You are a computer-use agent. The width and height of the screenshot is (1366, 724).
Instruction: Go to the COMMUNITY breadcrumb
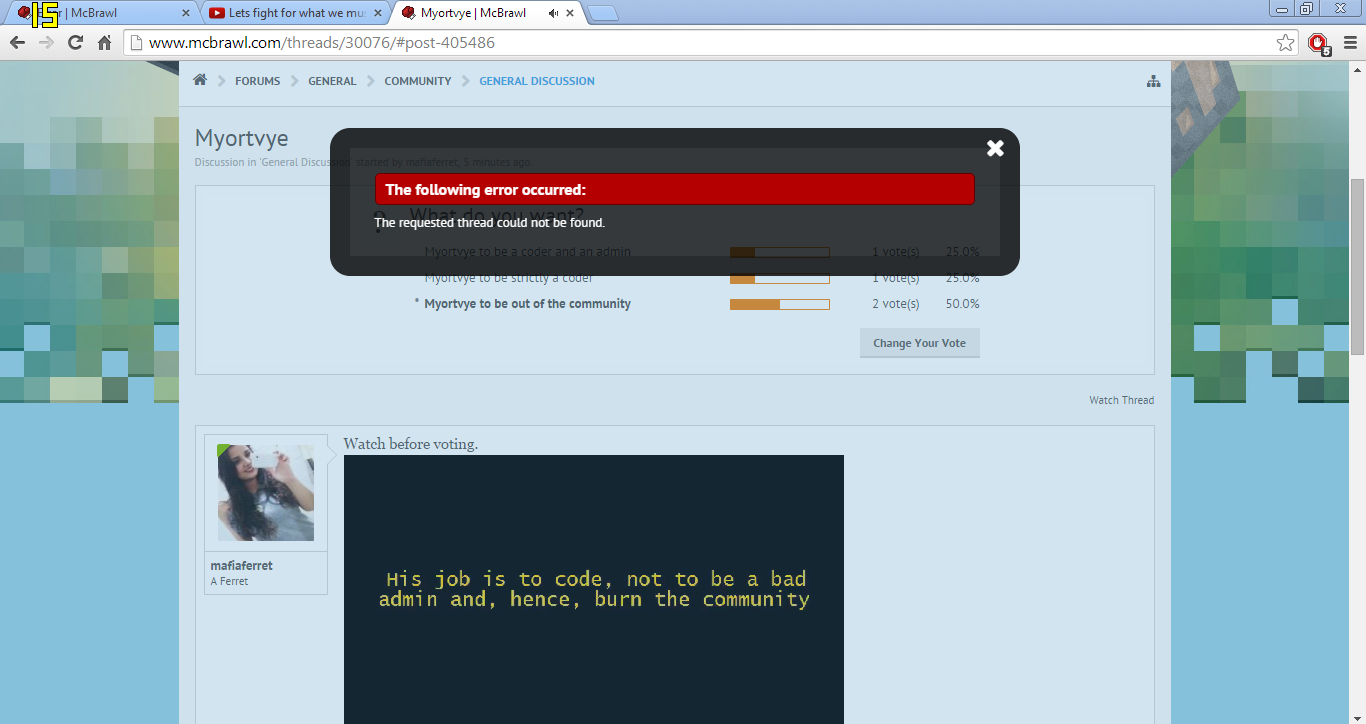point(418,81)
